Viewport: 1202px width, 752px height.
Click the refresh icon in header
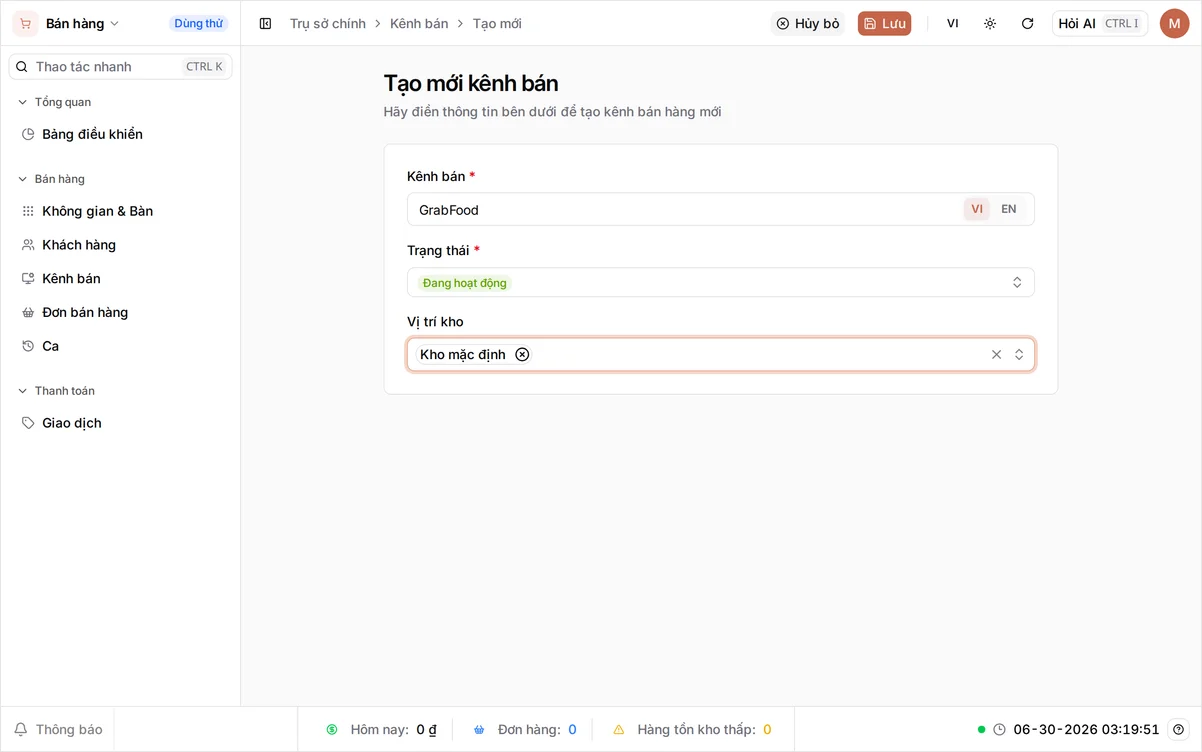(1027, 23)
